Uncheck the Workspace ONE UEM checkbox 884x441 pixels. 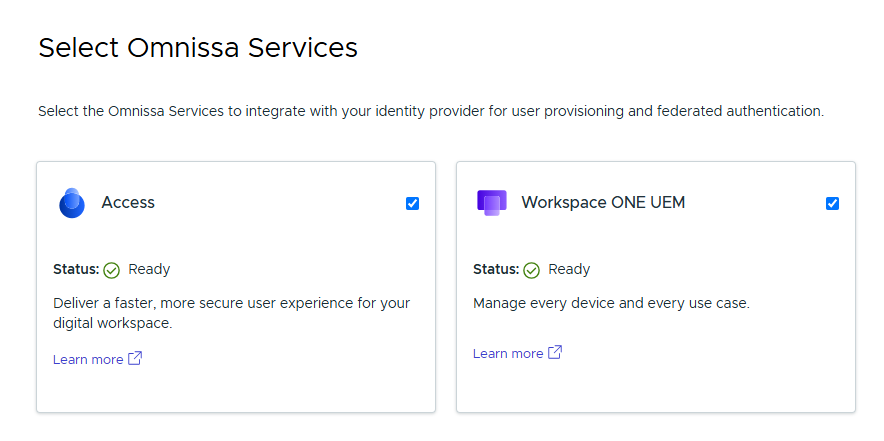tap(832, 204)
